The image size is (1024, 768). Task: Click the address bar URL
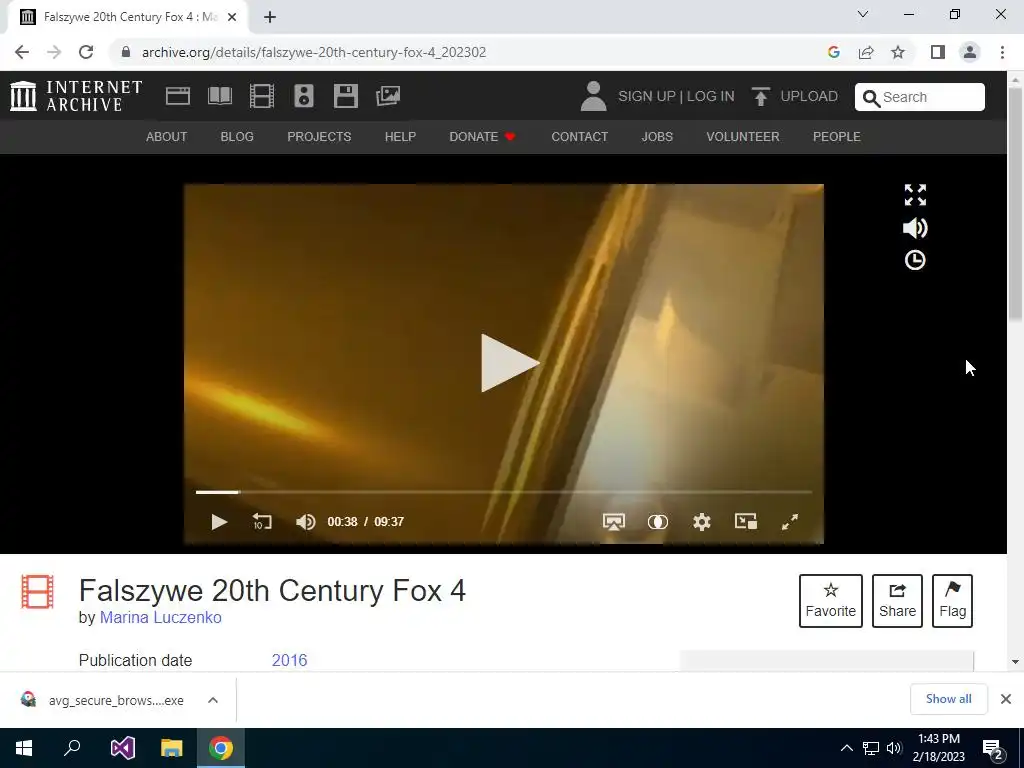[314, 52]
